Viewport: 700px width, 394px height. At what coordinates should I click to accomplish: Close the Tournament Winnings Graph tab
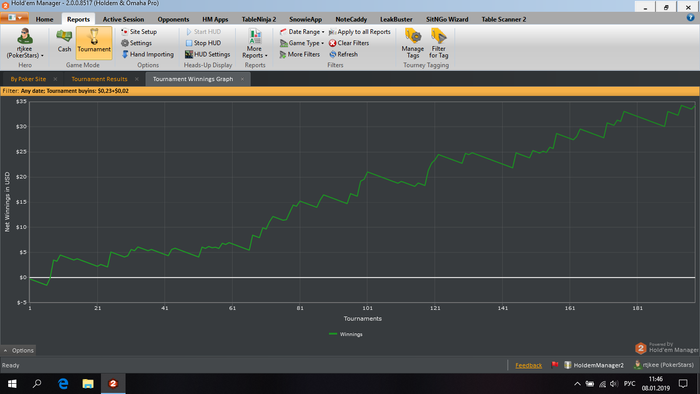[x=242, y=79]
